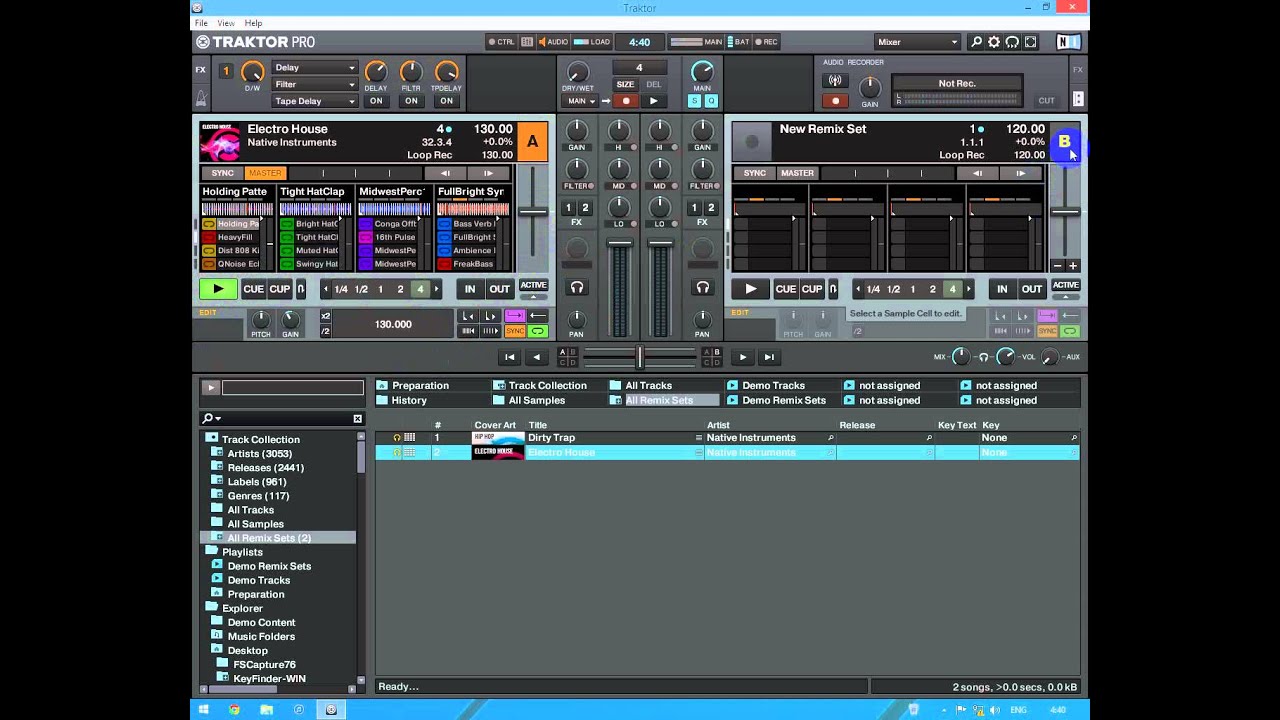Toggle the metronome icon below FX
Viewport: 1280px width, 720px height.
201,98
